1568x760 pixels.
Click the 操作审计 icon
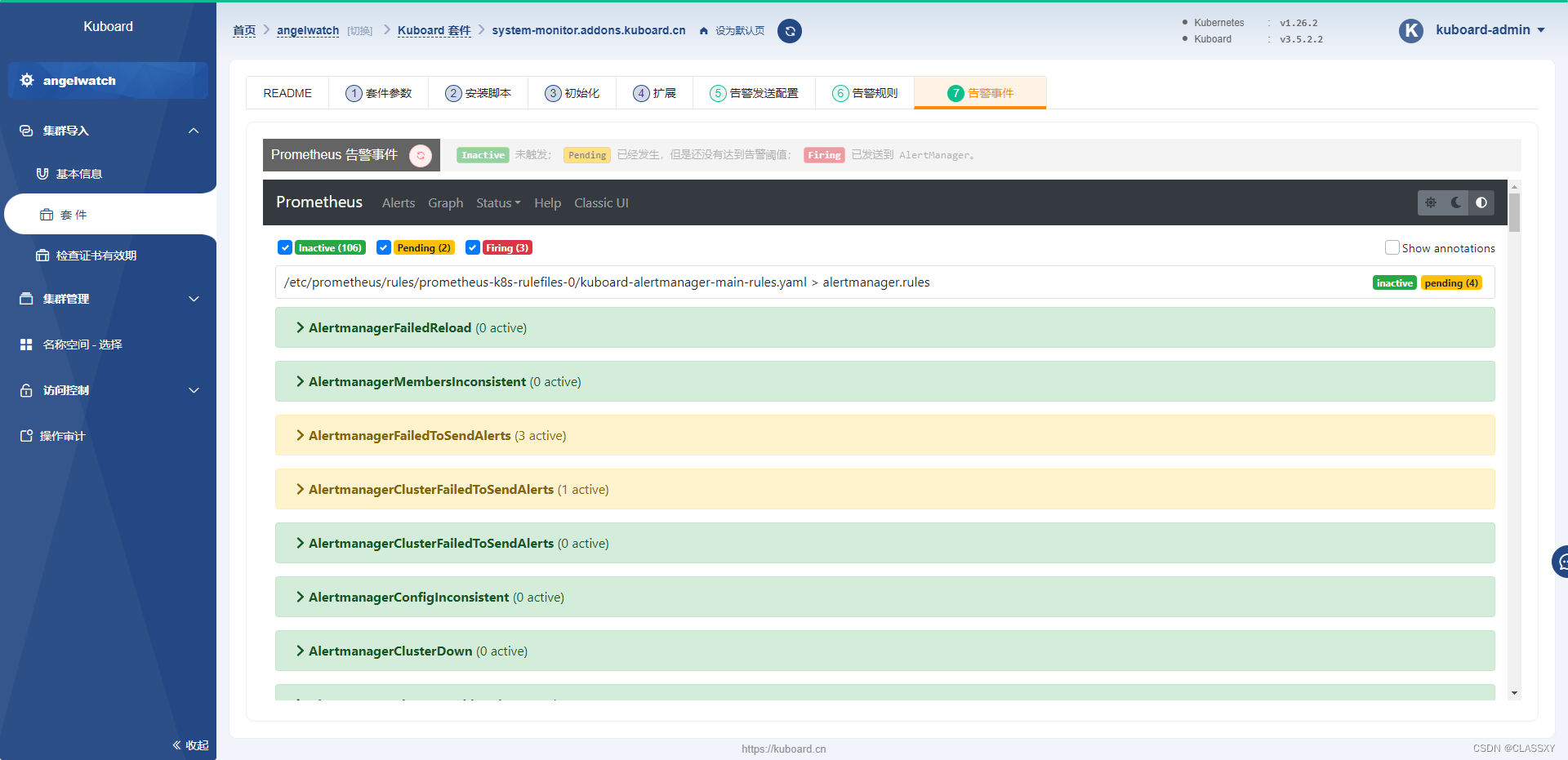(x=26, y=436)
